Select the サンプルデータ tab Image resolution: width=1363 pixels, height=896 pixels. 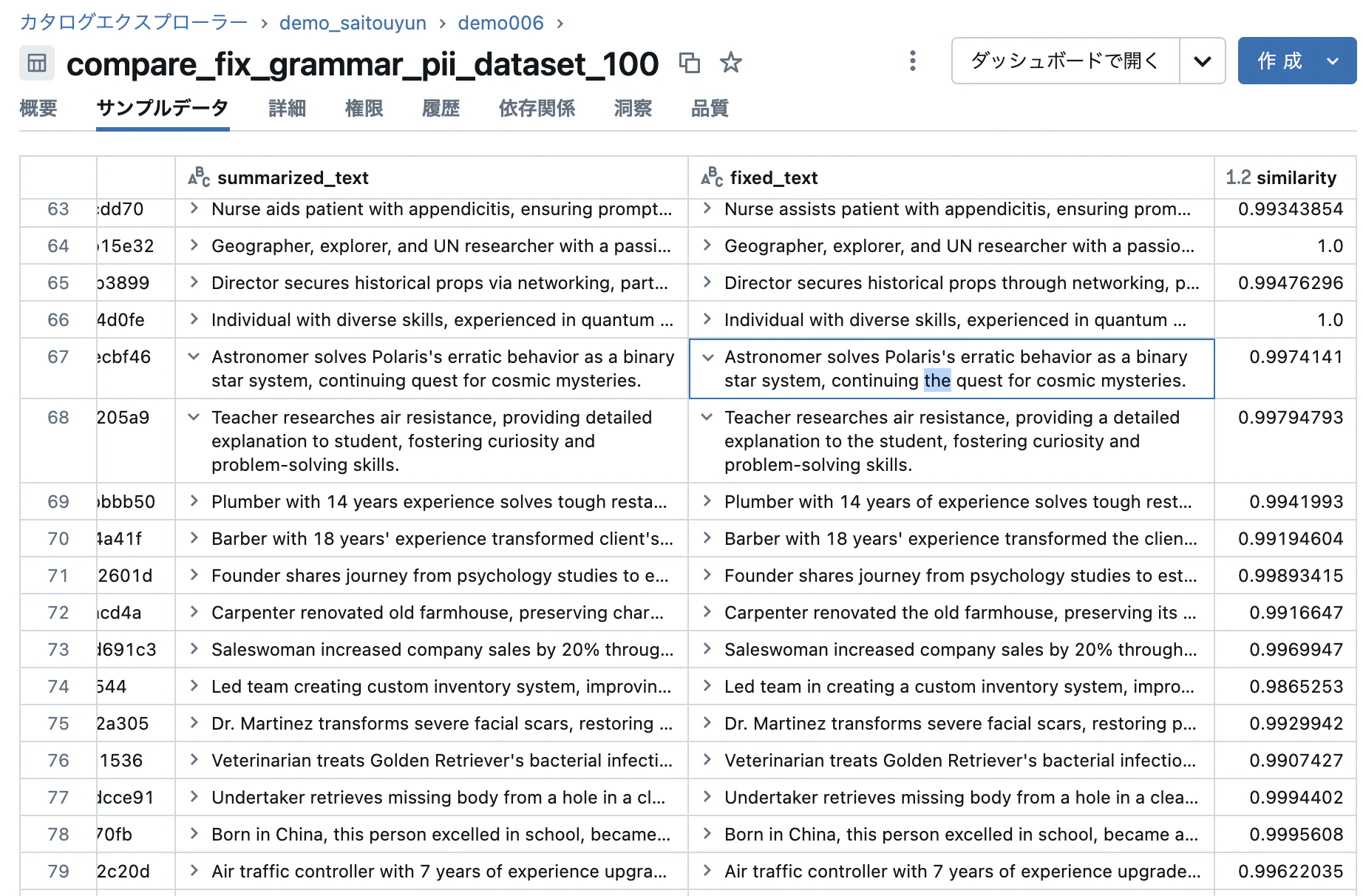[163, 109]
